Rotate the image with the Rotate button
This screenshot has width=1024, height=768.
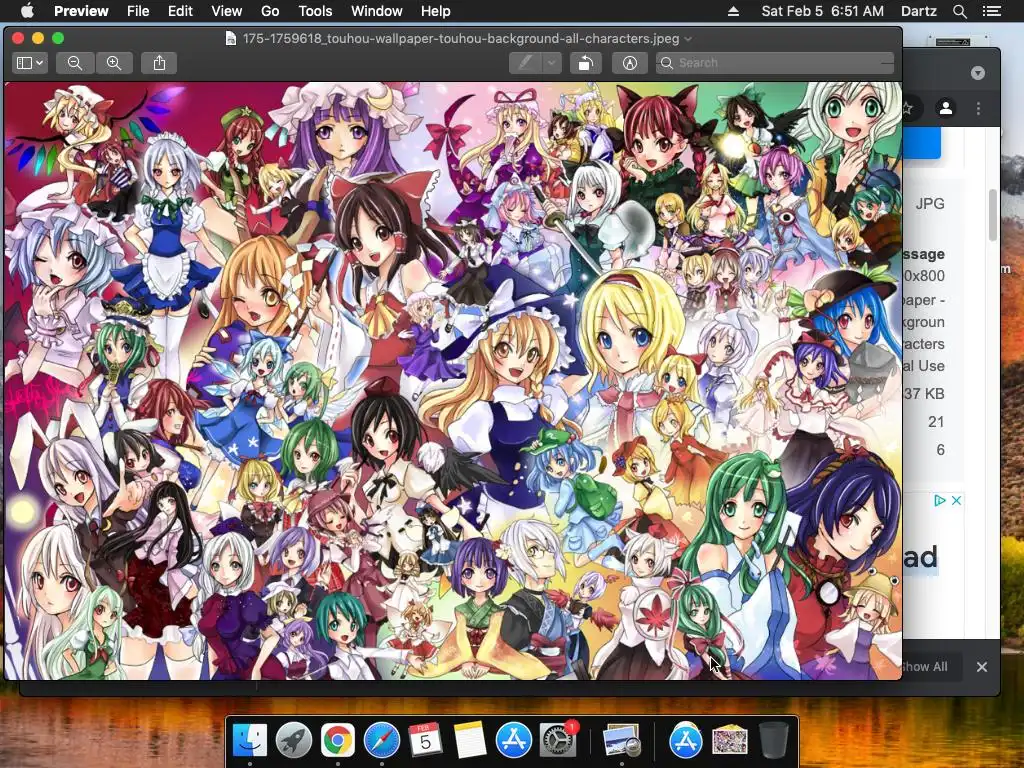[586, 63]
